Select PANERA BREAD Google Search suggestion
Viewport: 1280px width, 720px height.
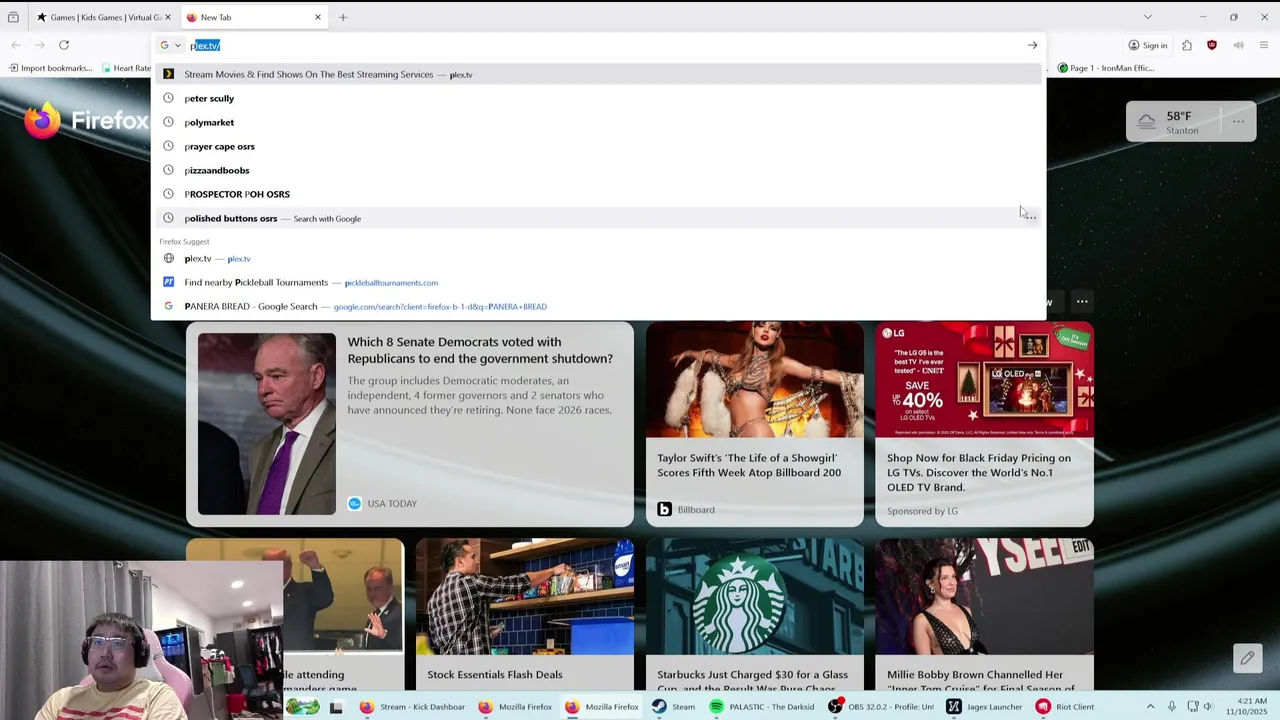tap(598, 306)
